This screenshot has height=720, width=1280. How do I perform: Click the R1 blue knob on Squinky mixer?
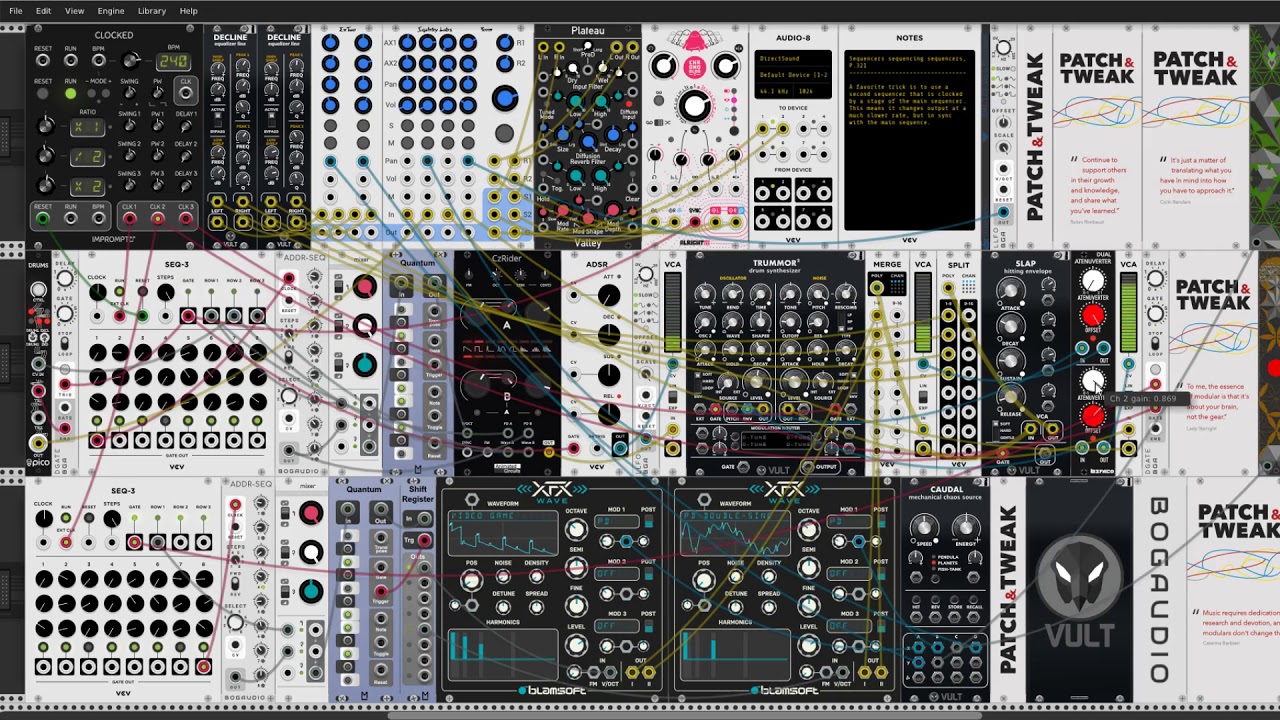tap(504, 43)
